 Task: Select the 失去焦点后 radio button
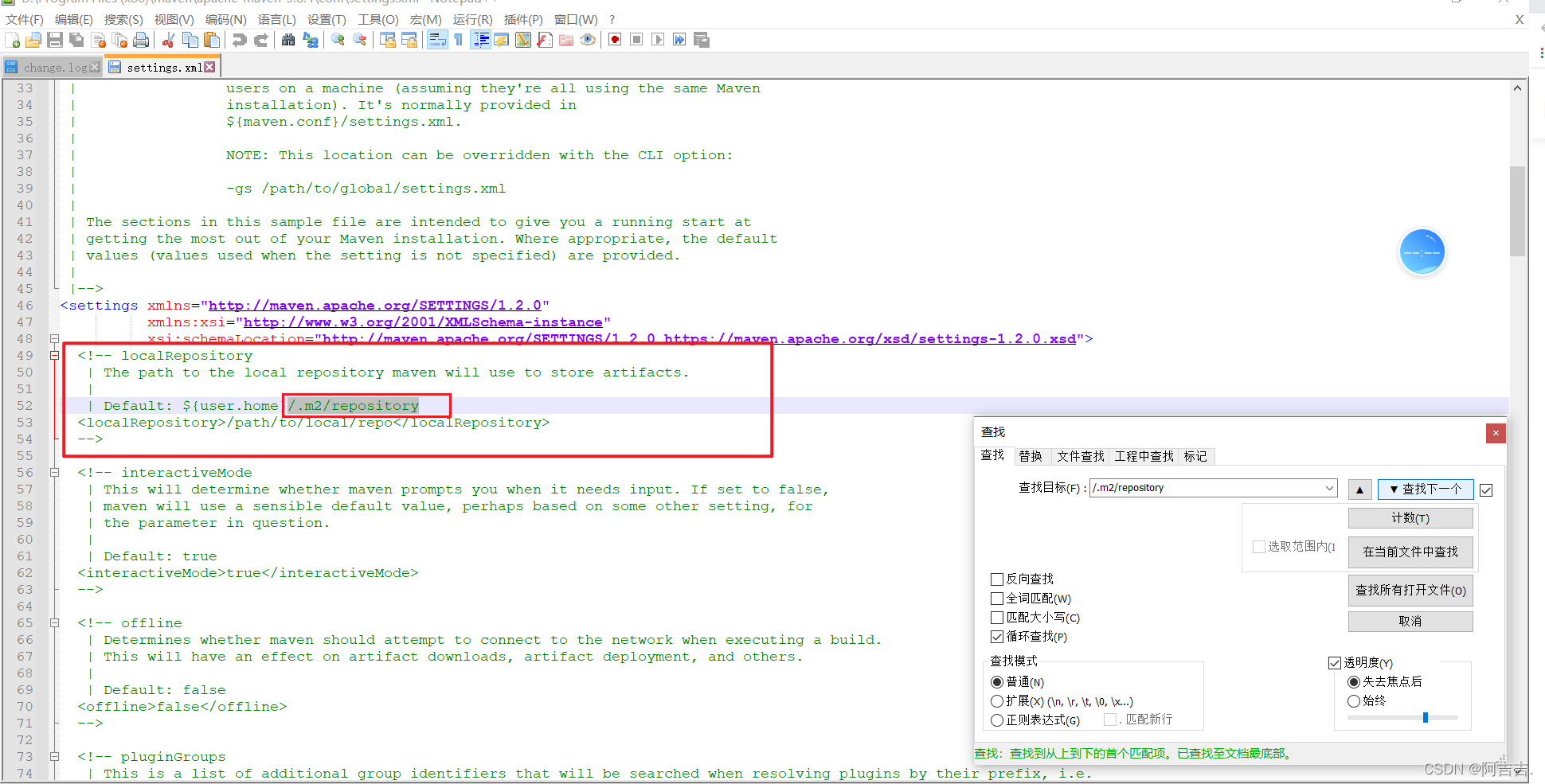[x=1354, y=682]
